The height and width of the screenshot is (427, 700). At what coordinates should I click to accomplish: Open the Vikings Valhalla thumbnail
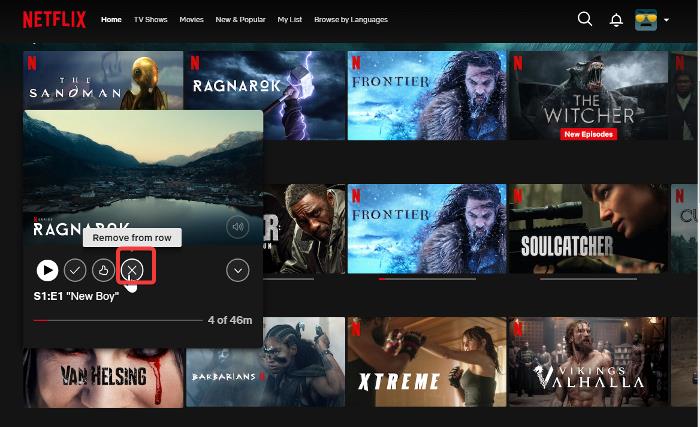(588, 362)
